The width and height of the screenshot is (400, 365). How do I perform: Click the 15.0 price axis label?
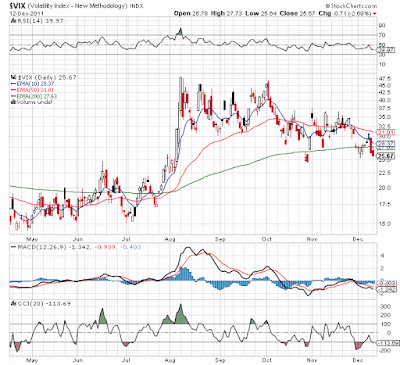click(x=386, y=224)
